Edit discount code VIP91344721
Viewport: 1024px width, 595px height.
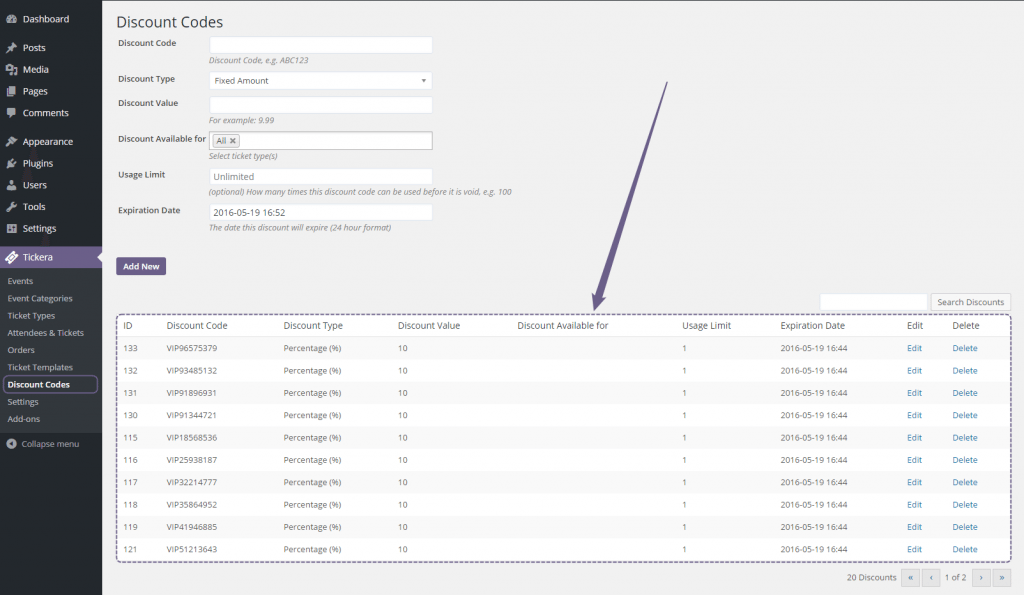point(914,415)
